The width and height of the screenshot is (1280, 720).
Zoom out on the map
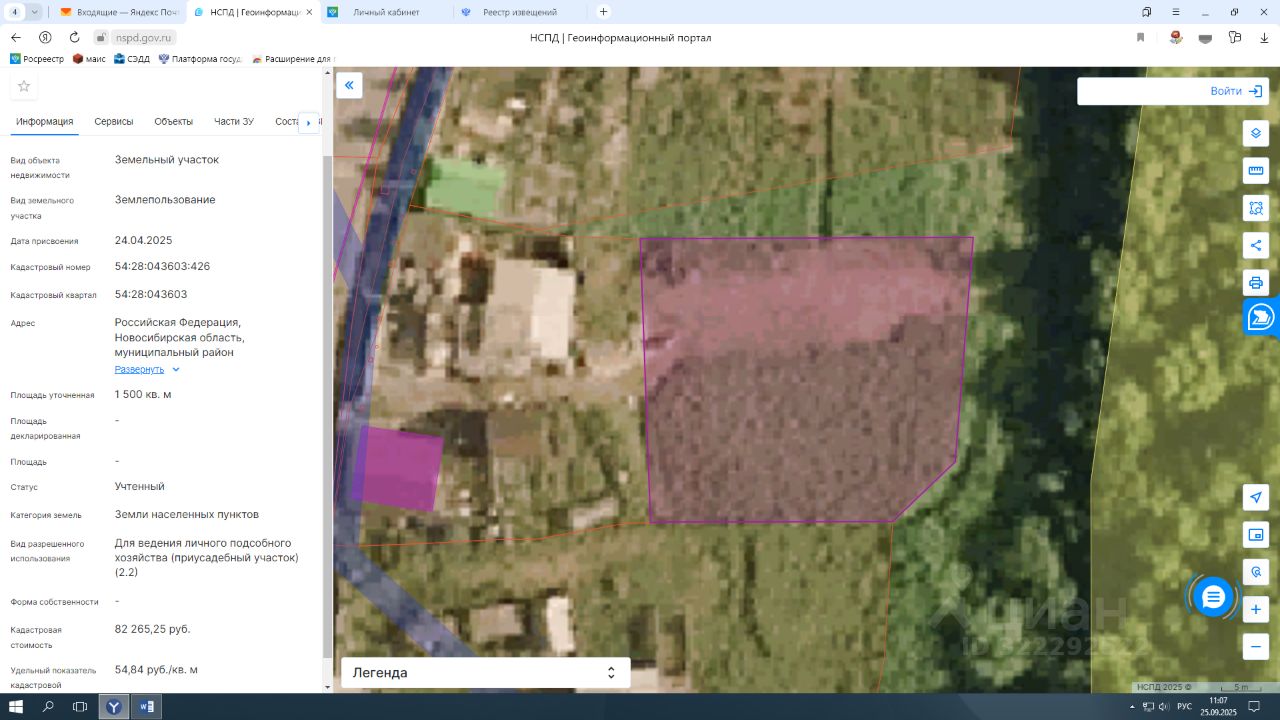pyautogui.click(x=1256, y=646)
